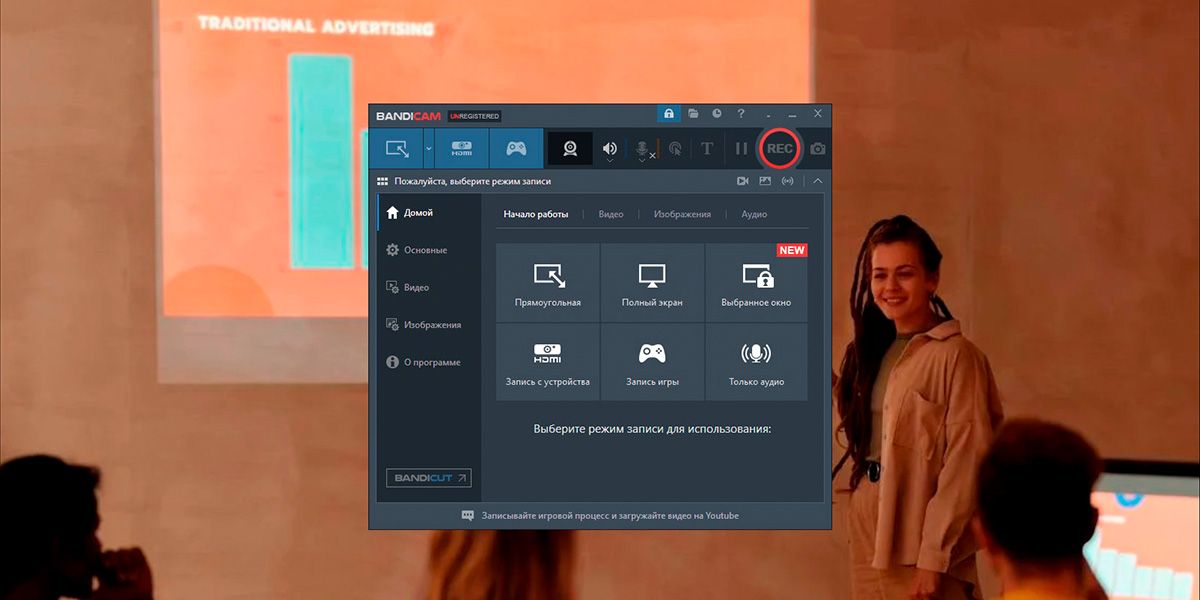Screen dimensions: 1200x600
Task: Mute the speaker audio icon
Action: pyautogui.click(x=610, y=148)
